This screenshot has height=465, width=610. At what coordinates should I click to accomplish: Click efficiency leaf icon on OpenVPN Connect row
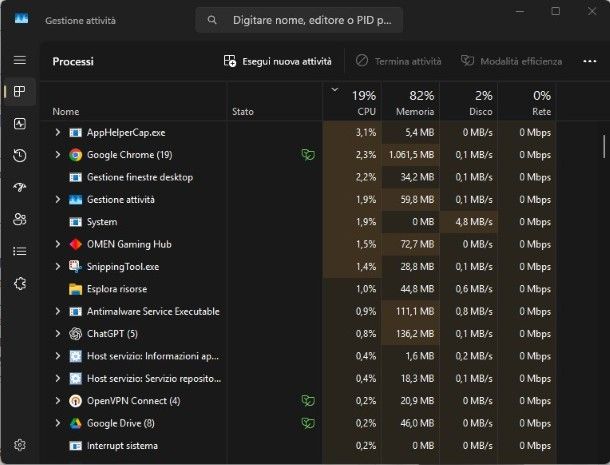coord(308,401)
